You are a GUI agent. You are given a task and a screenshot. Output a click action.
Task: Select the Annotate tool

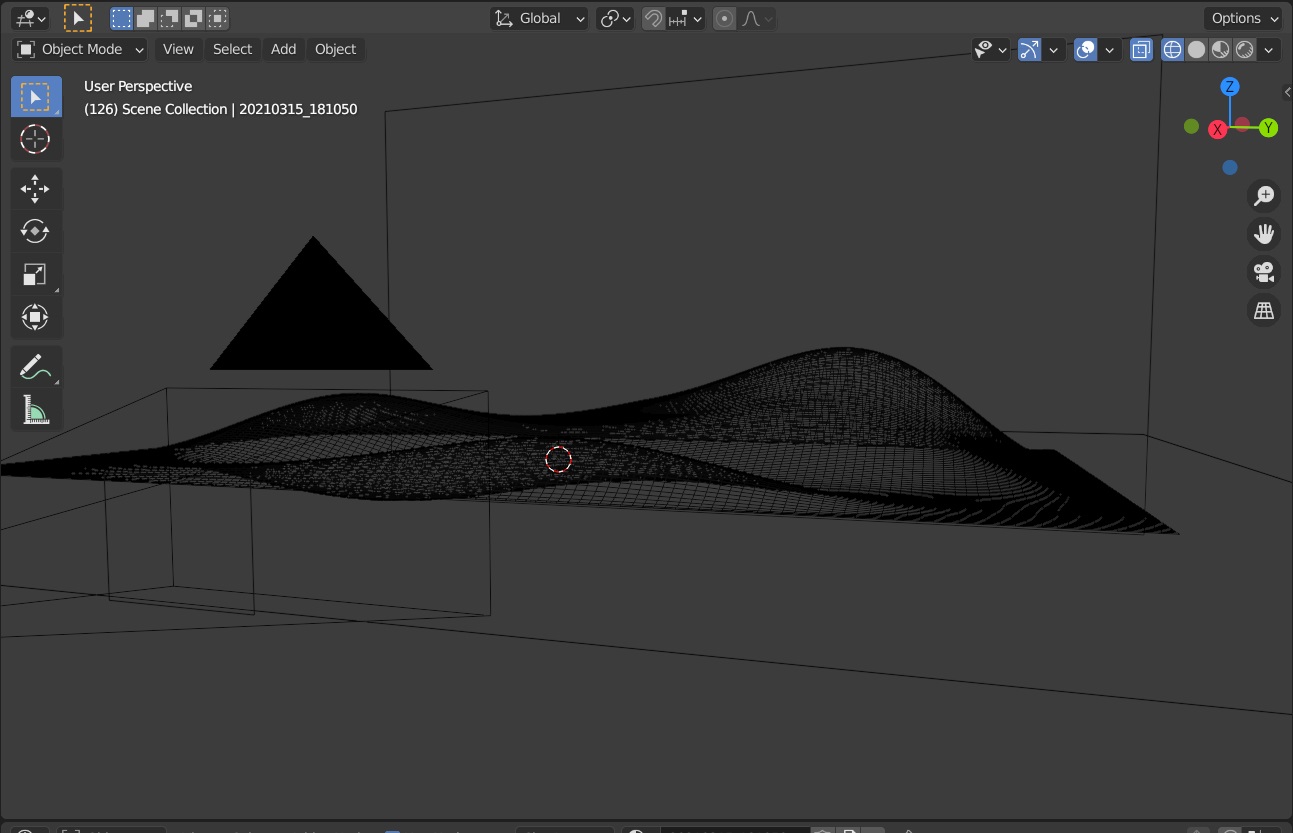36,367
